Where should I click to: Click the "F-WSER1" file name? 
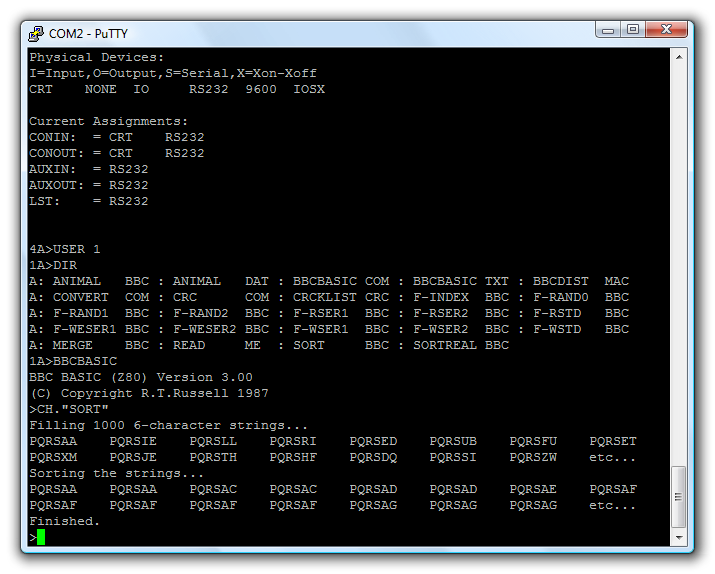(x=321, y=329)
